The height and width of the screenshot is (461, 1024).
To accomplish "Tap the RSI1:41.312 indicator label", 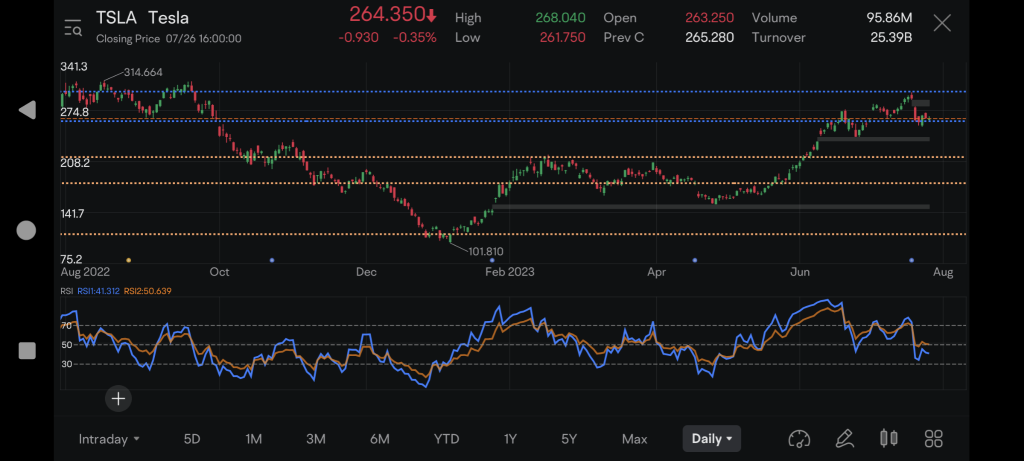I will click(99, 291).
